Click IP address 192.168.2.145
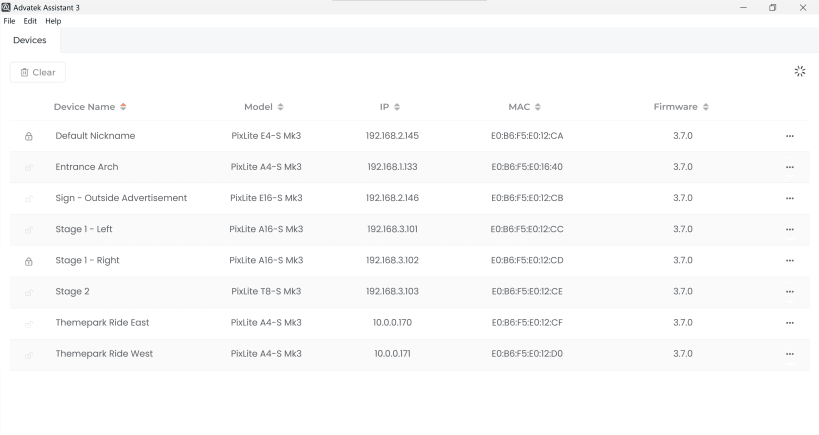Viewport: 819px width, 435px height. pos(392,136)
